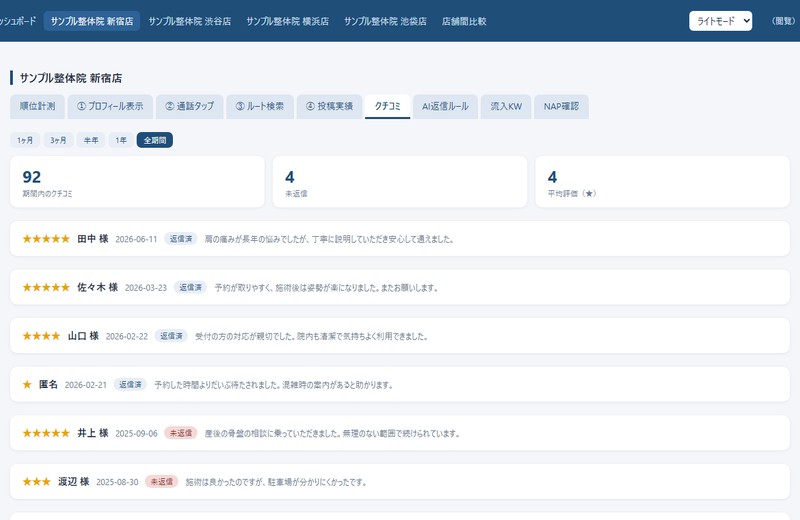Open the 未返信 count summary card
This screenshot has height=520, width=800.
click(x=399, y=182)
